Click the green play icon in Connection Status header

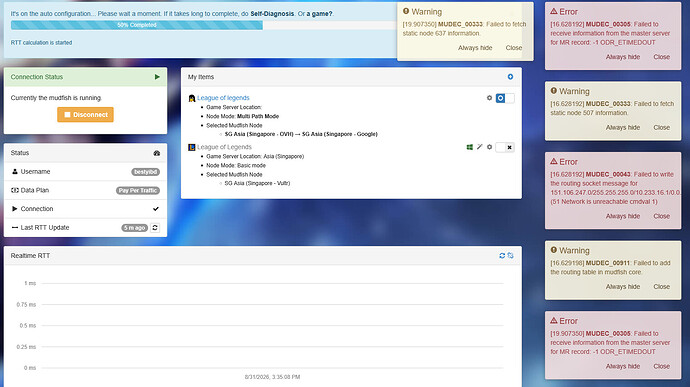pos(157,77)
